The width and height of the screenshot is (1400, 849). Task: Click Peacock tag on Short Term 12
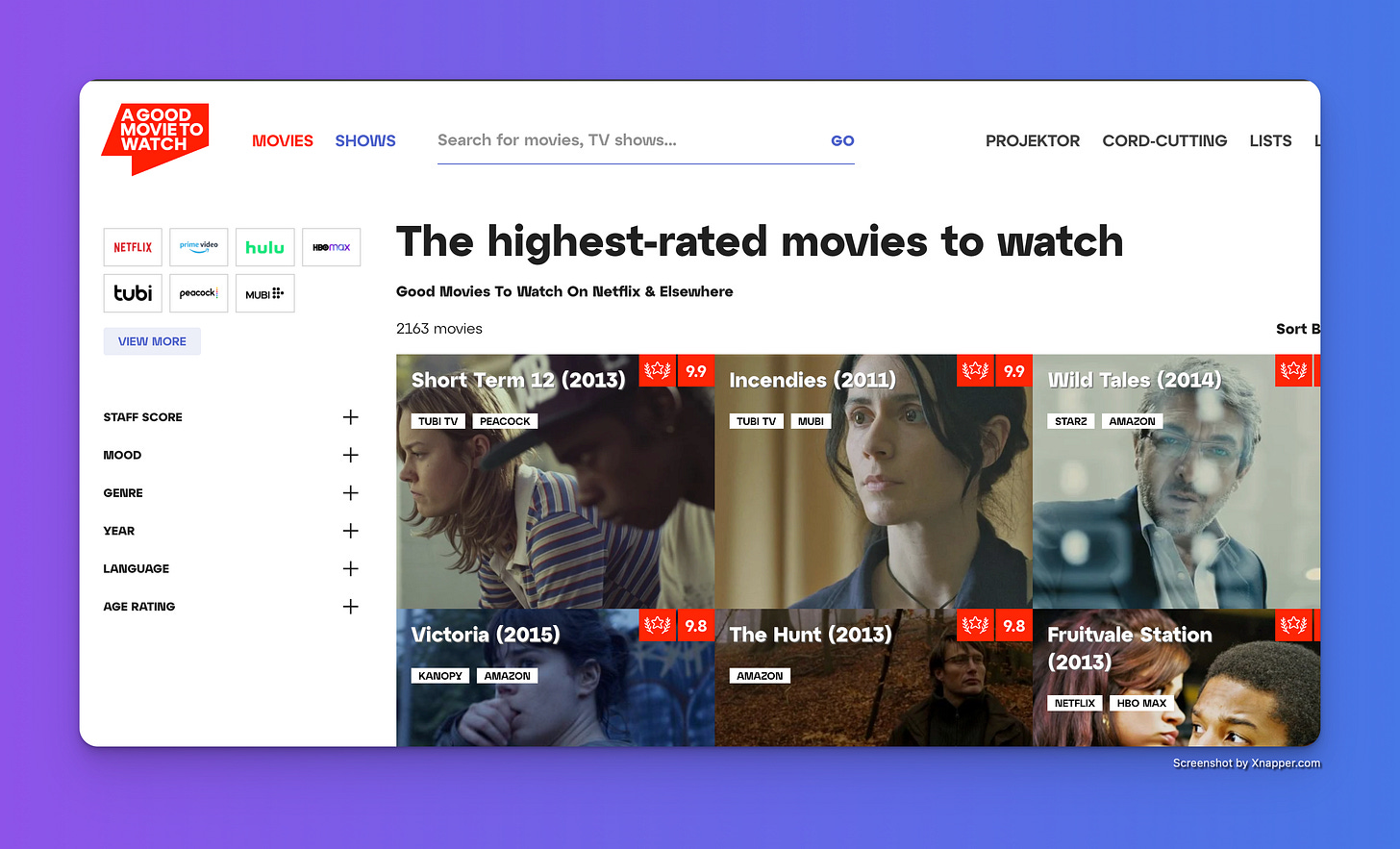pos(505,421)
